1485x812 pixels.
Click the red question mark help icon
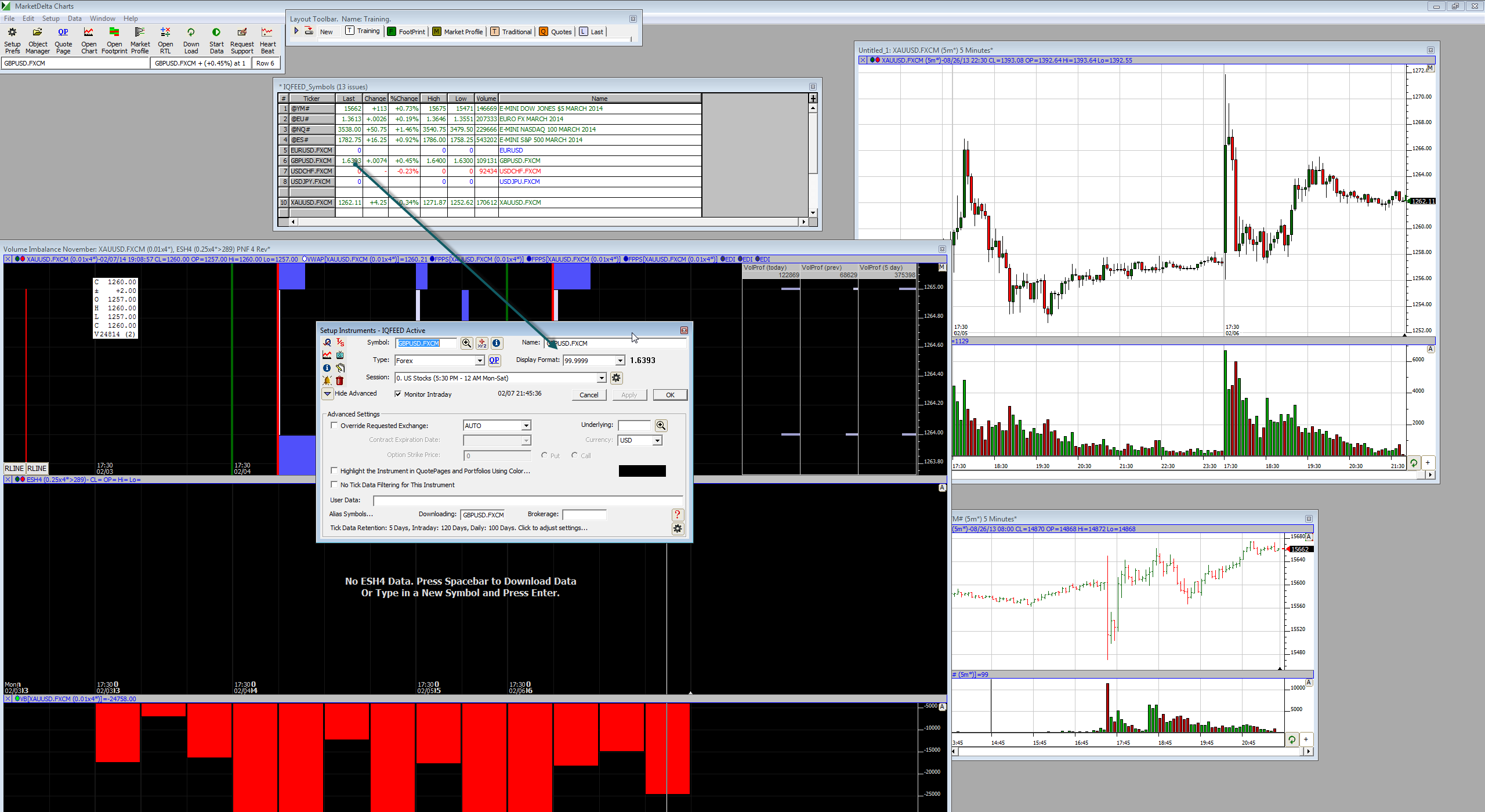[x=677, y=514]
